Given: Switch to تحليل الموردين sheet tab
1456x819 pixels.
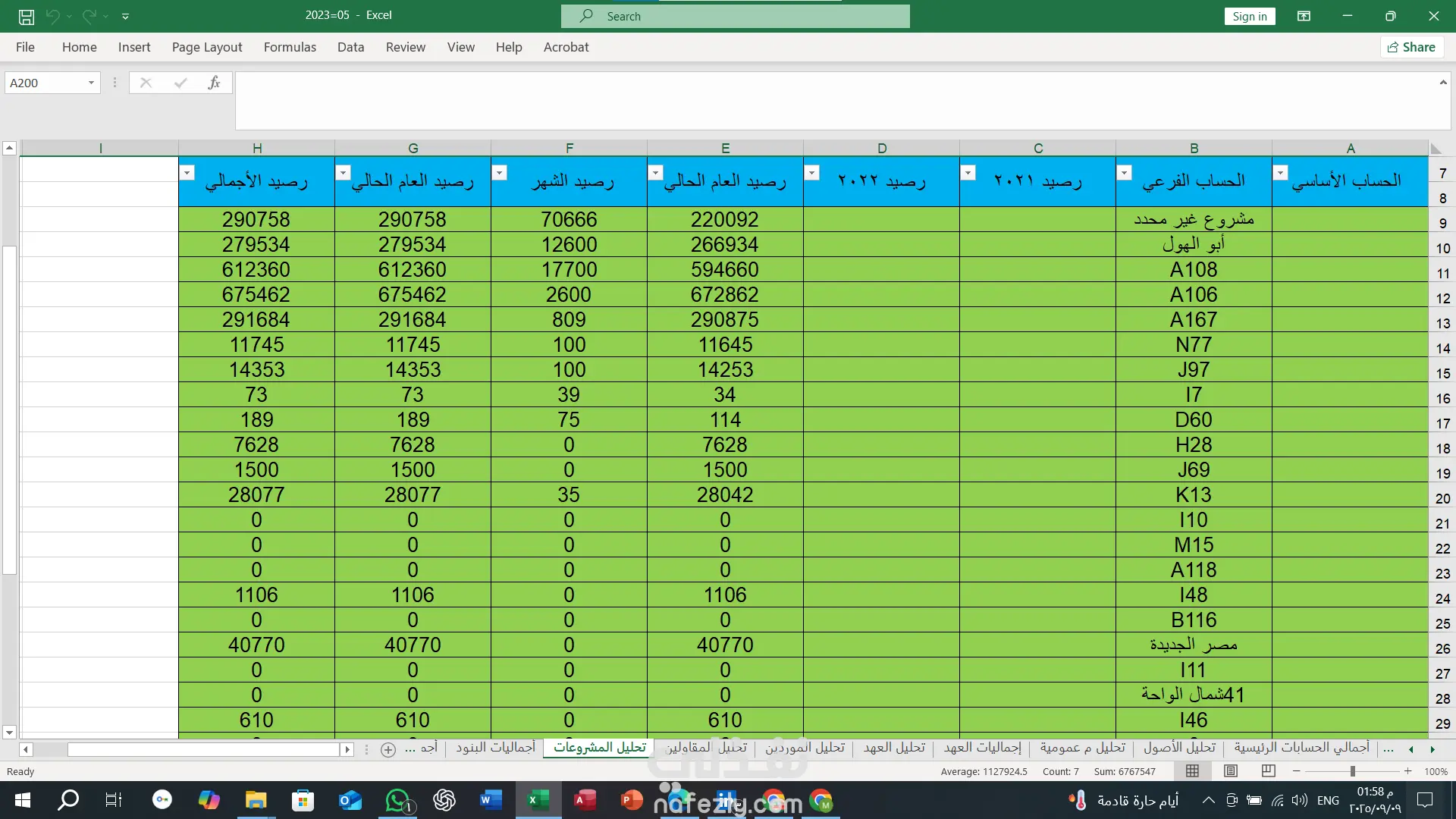Looking at the screenshot, I should tap(805, 748).
